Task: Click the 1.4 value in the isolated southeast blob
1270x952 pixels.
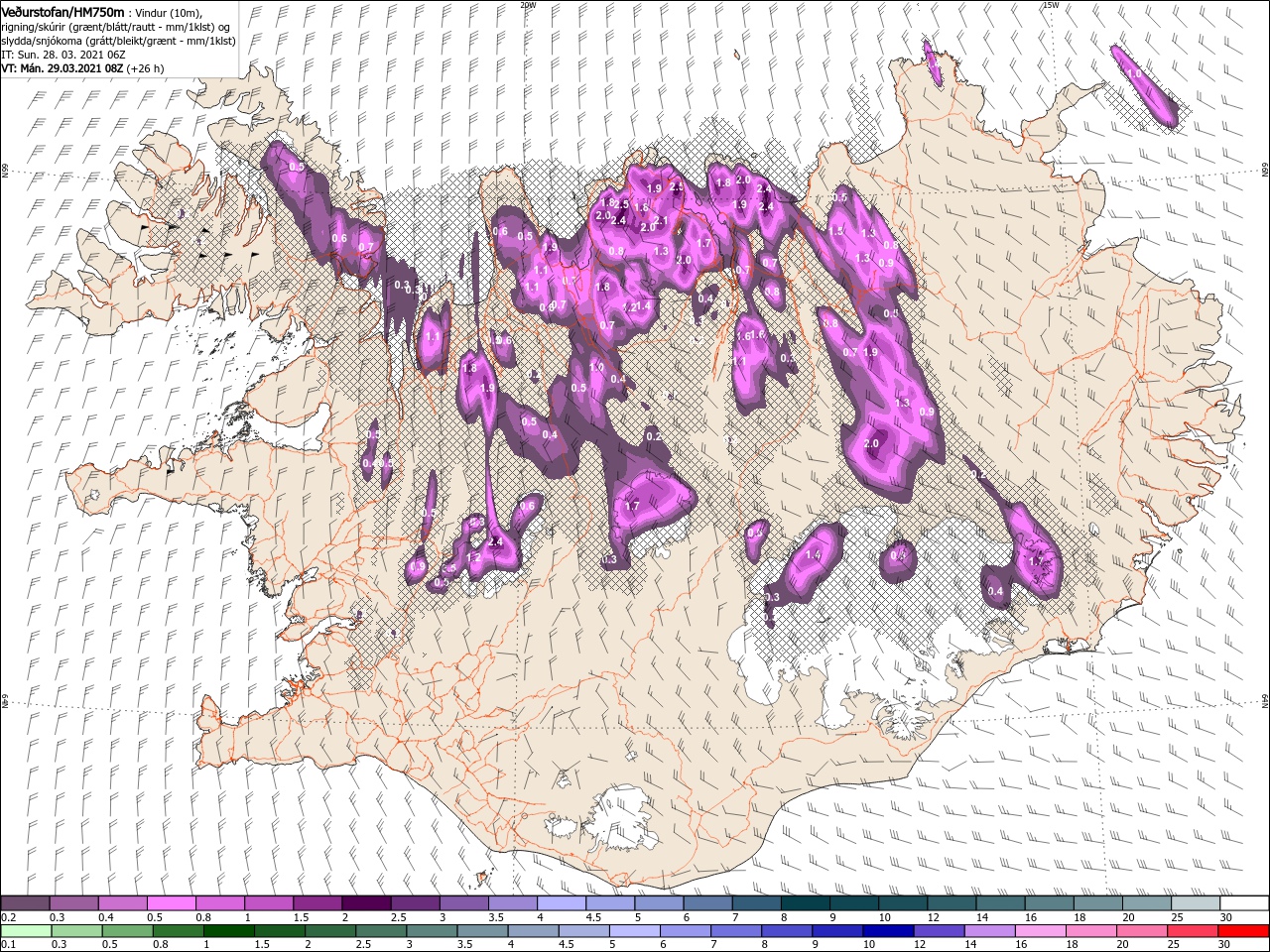Action: pyautogui.click(x=814, y=555)
